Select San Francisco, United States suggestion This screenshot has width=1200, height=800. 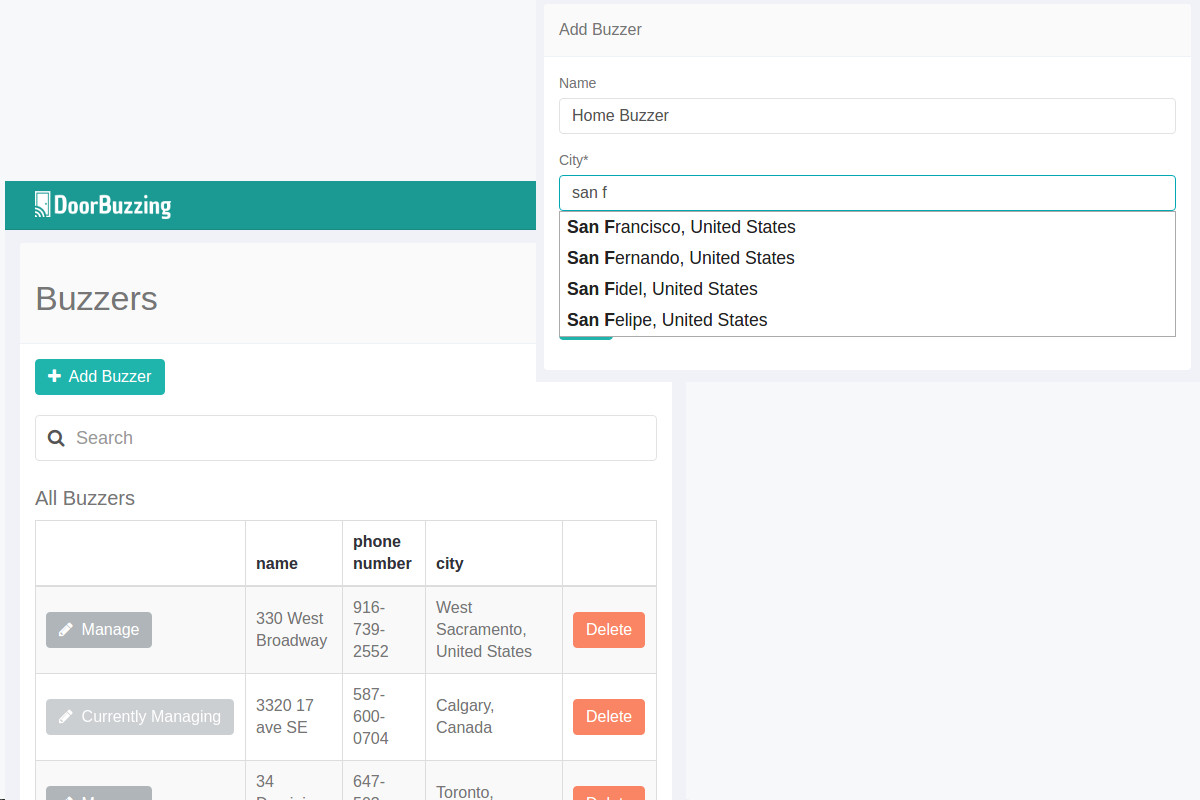[681, 227]
